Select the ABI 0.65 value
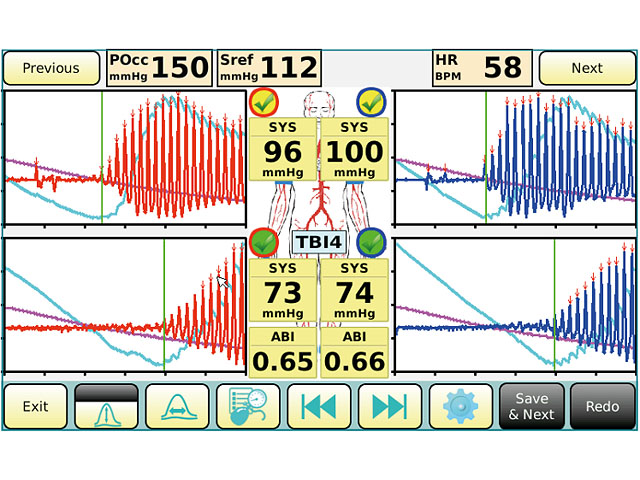Viewport: 640px width, 480px height. click(x=282, y=353)
